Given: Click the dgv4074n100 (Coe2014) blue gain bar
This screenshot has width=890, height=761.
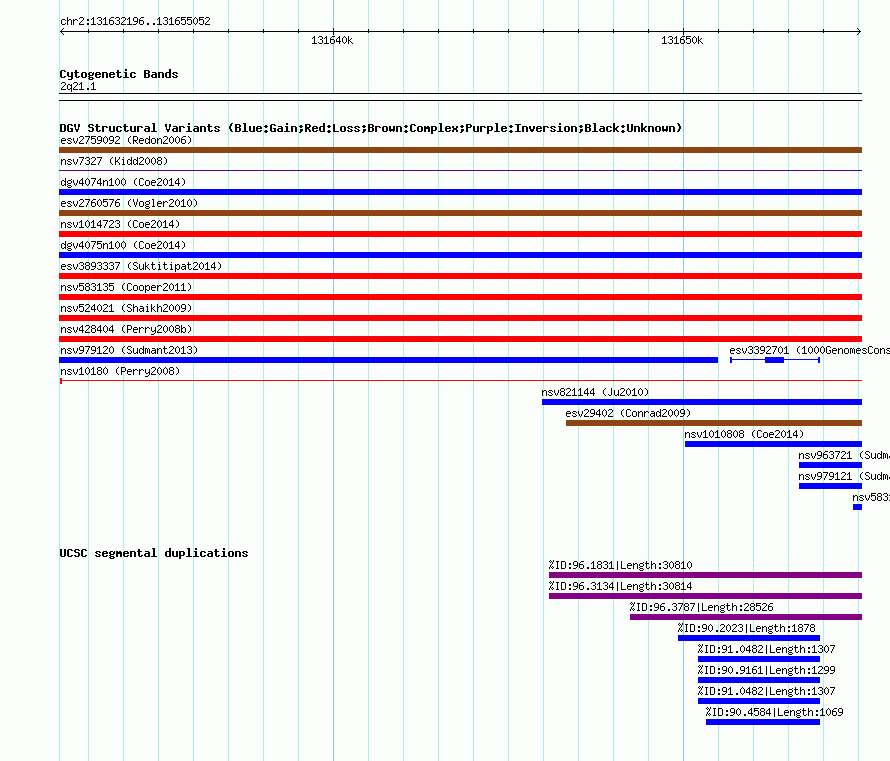Looking at the screenshot, I should click(x=460, y=192).
